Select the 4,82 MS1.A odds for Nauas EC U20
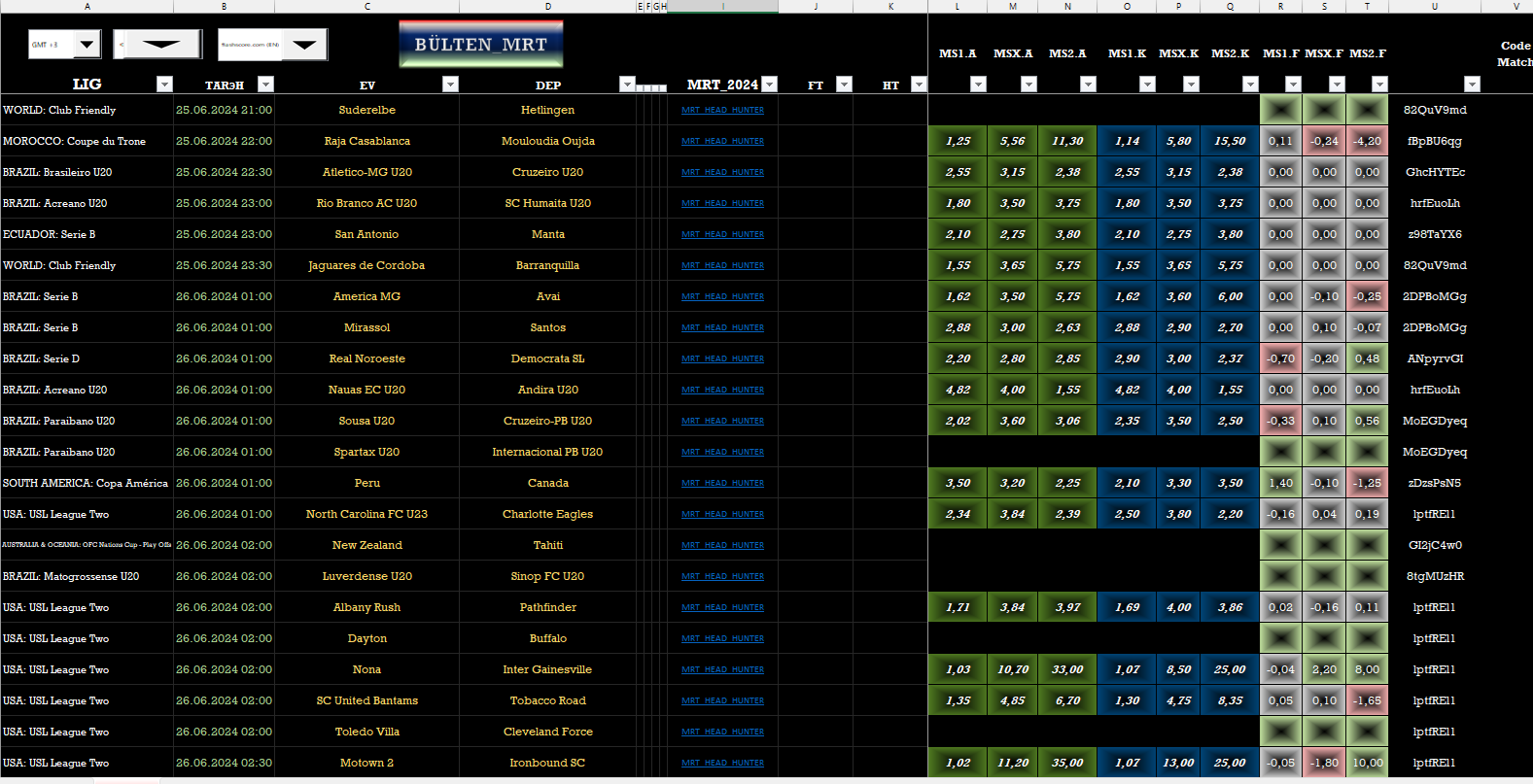 click(958, 390)
